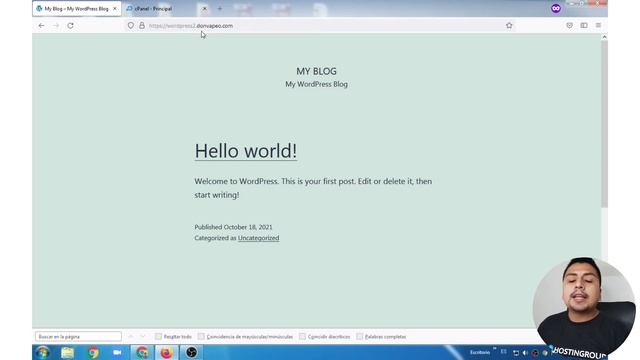This screenshot has height=360, width=640.
Task: Click the MY BLOG site title
Action: click(316, 71)
